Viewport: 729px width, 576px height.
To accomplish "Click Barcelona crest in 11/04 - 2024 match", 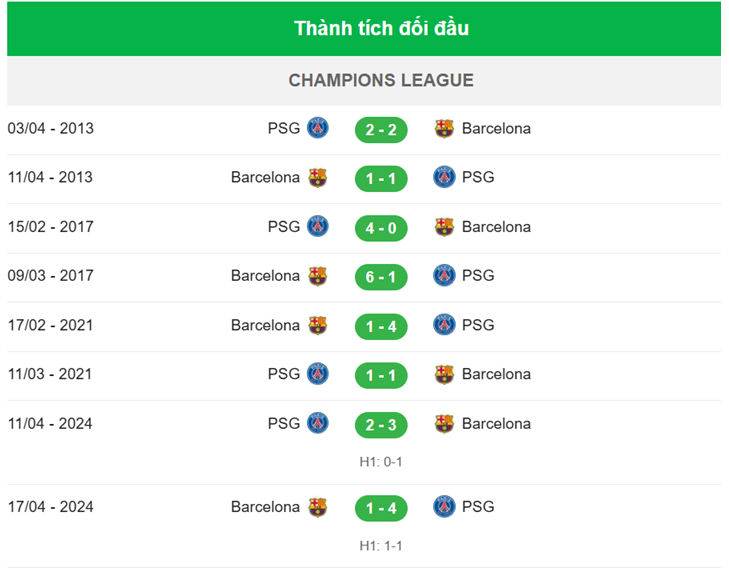I will pyautogui.click(x=444, y=424).
